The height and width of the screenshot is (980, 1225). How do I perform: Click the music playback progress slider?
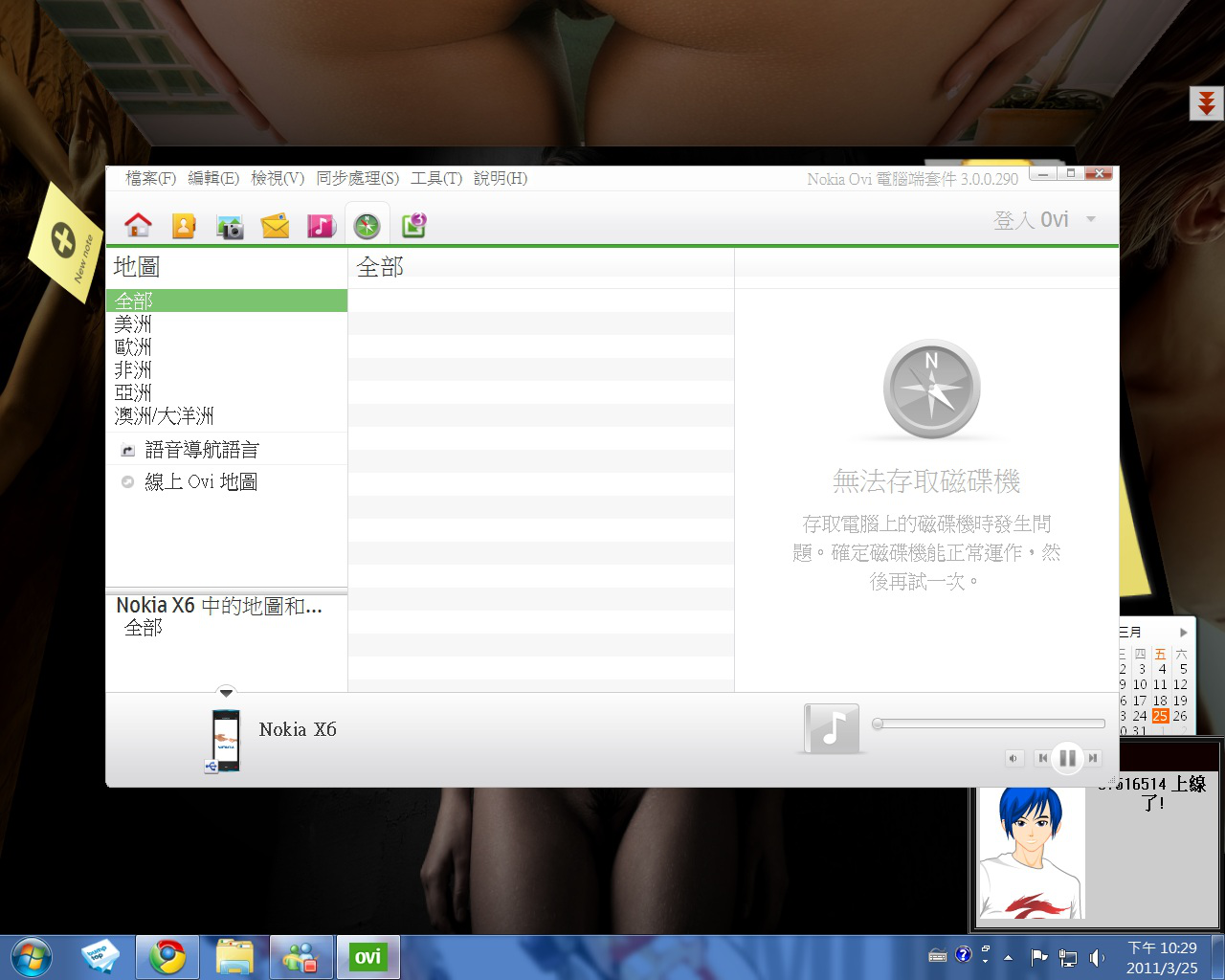point(989,724)
